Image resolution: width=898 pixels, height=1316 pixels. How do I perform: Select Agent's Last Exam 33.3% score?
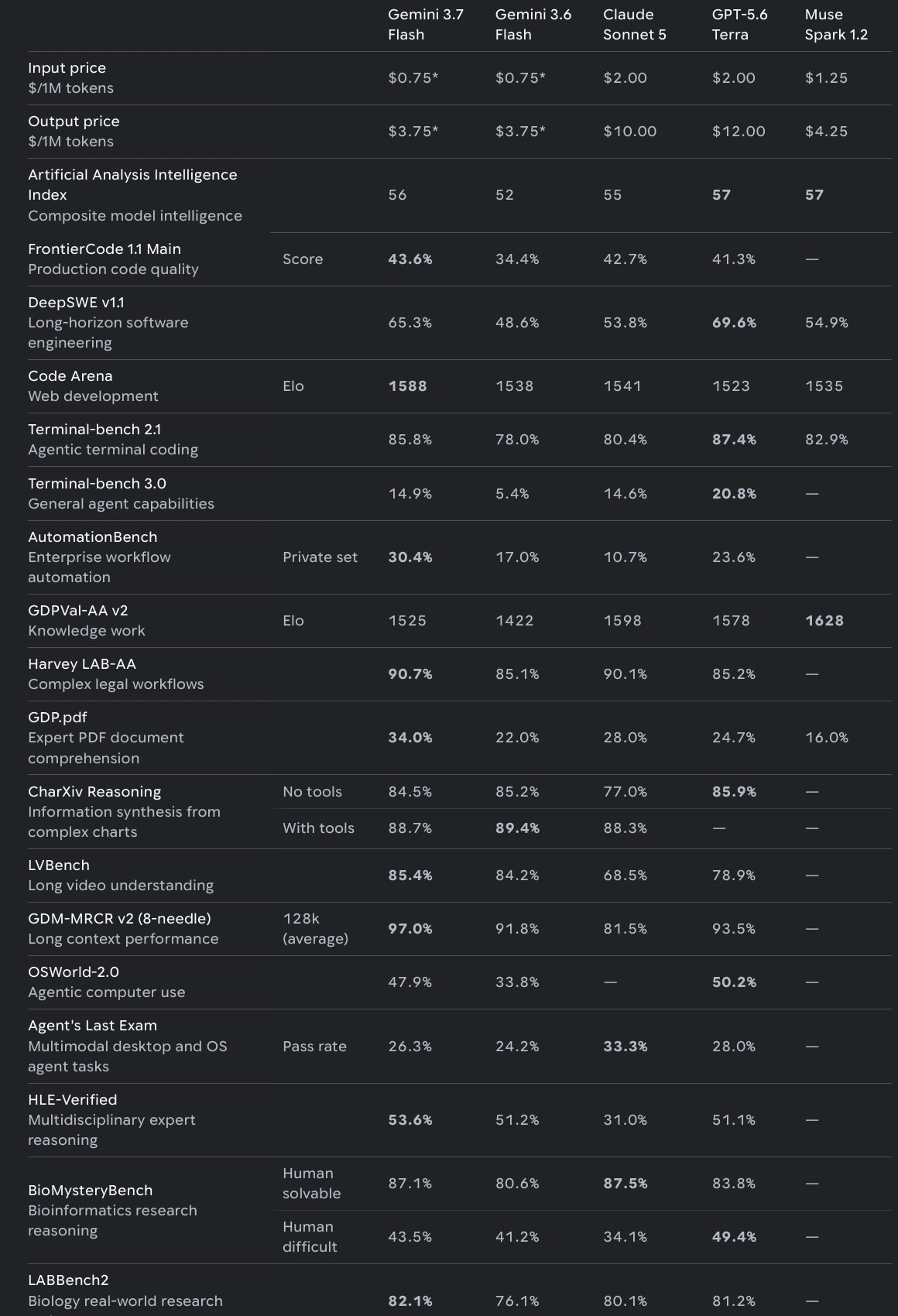coord(626,1047)
